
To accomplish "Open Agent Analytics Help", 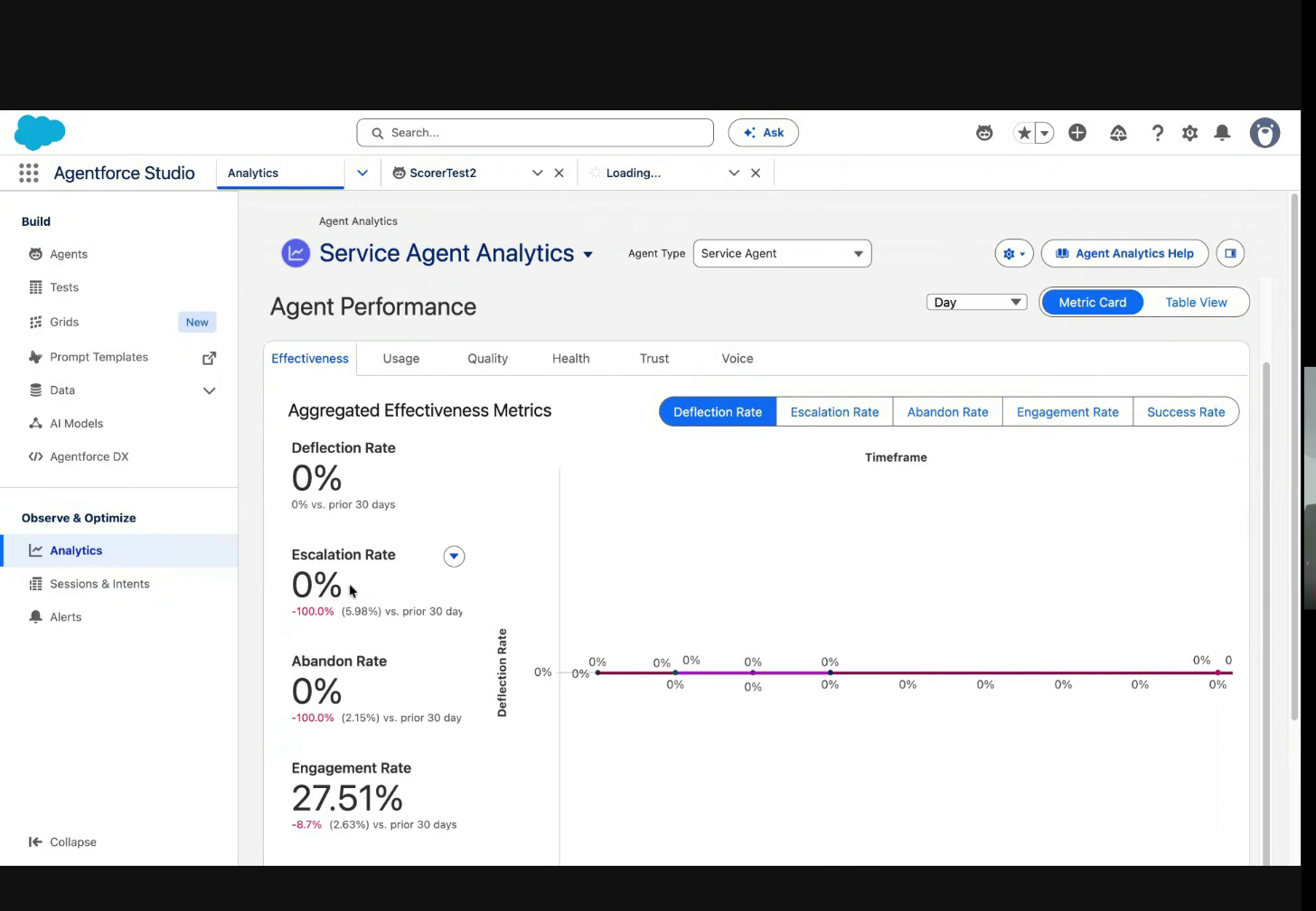I will click(x=1125, y=254).
